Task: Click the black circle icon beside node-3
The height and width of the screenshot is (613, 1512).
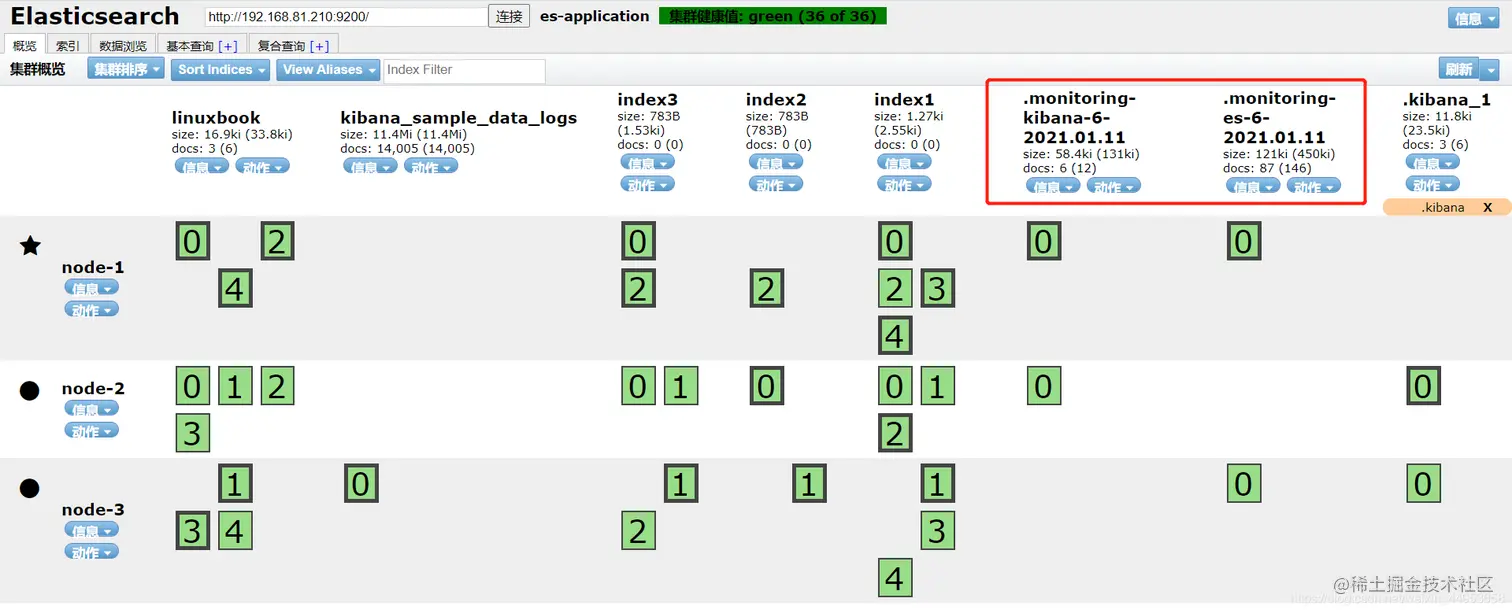Action: [30, 488]
